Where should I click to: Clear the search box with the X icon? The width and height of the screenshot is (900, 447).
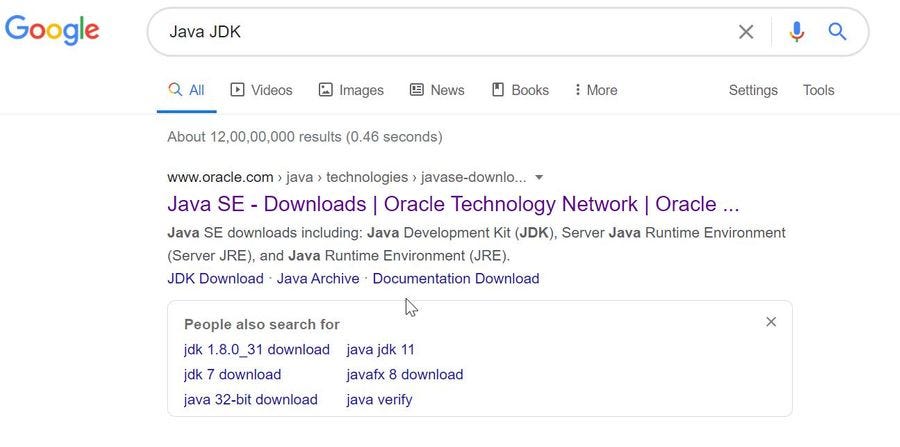[x=746, y=32]
